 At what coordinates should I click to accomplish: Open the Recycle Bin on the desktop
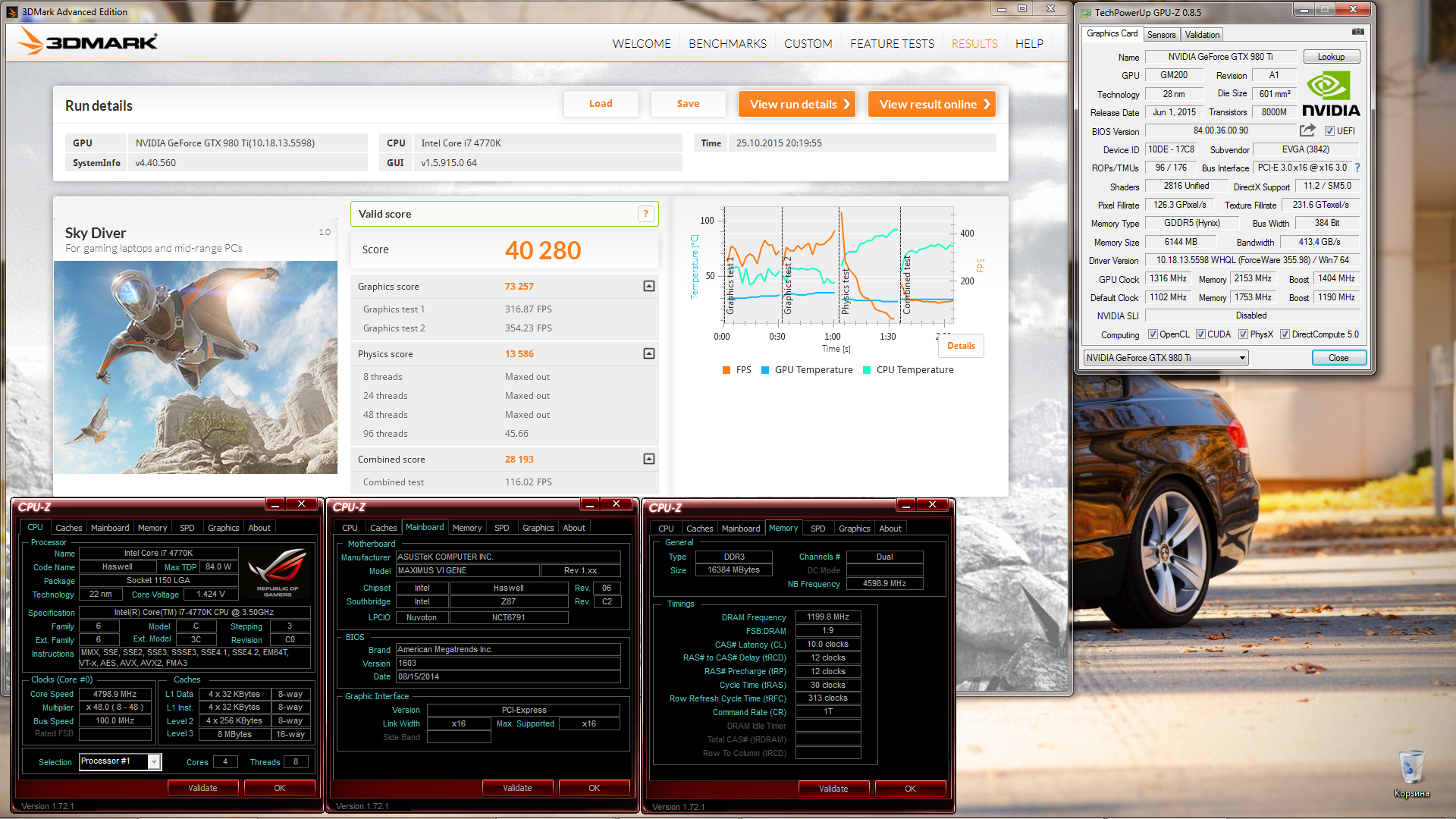click(x=1411, y=773)
